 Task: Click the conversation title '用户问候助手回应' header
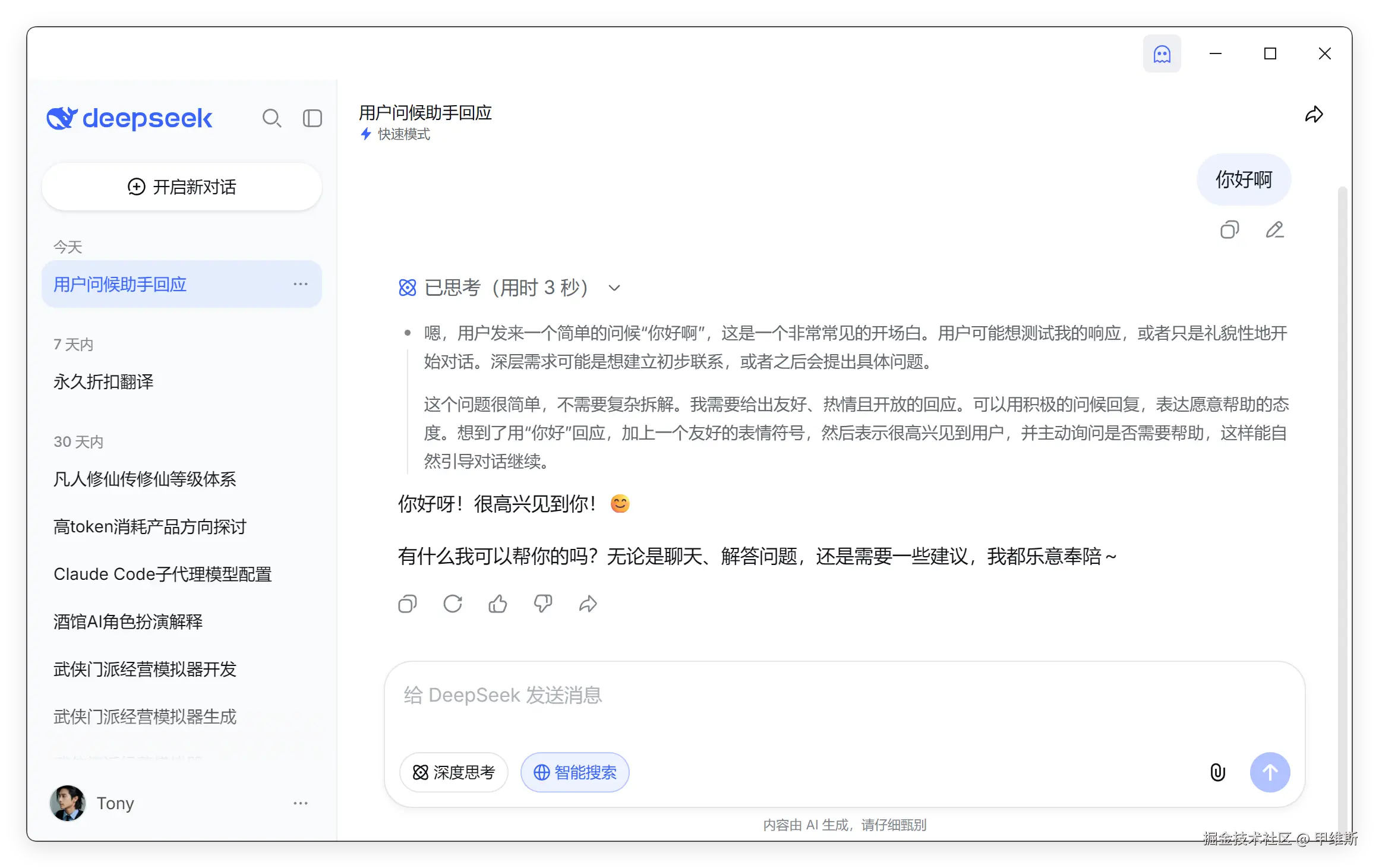pyautogui.click(x=425, y=112)
